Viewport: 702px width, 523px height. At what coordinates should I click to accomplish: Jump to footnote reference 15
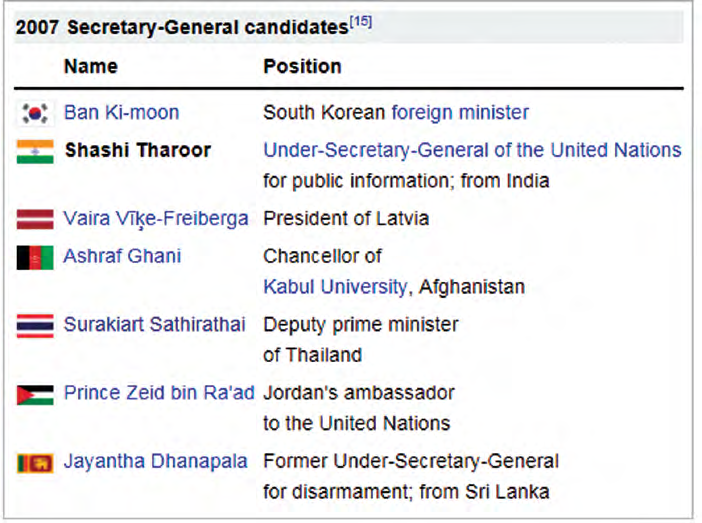[x=360, y=21]
